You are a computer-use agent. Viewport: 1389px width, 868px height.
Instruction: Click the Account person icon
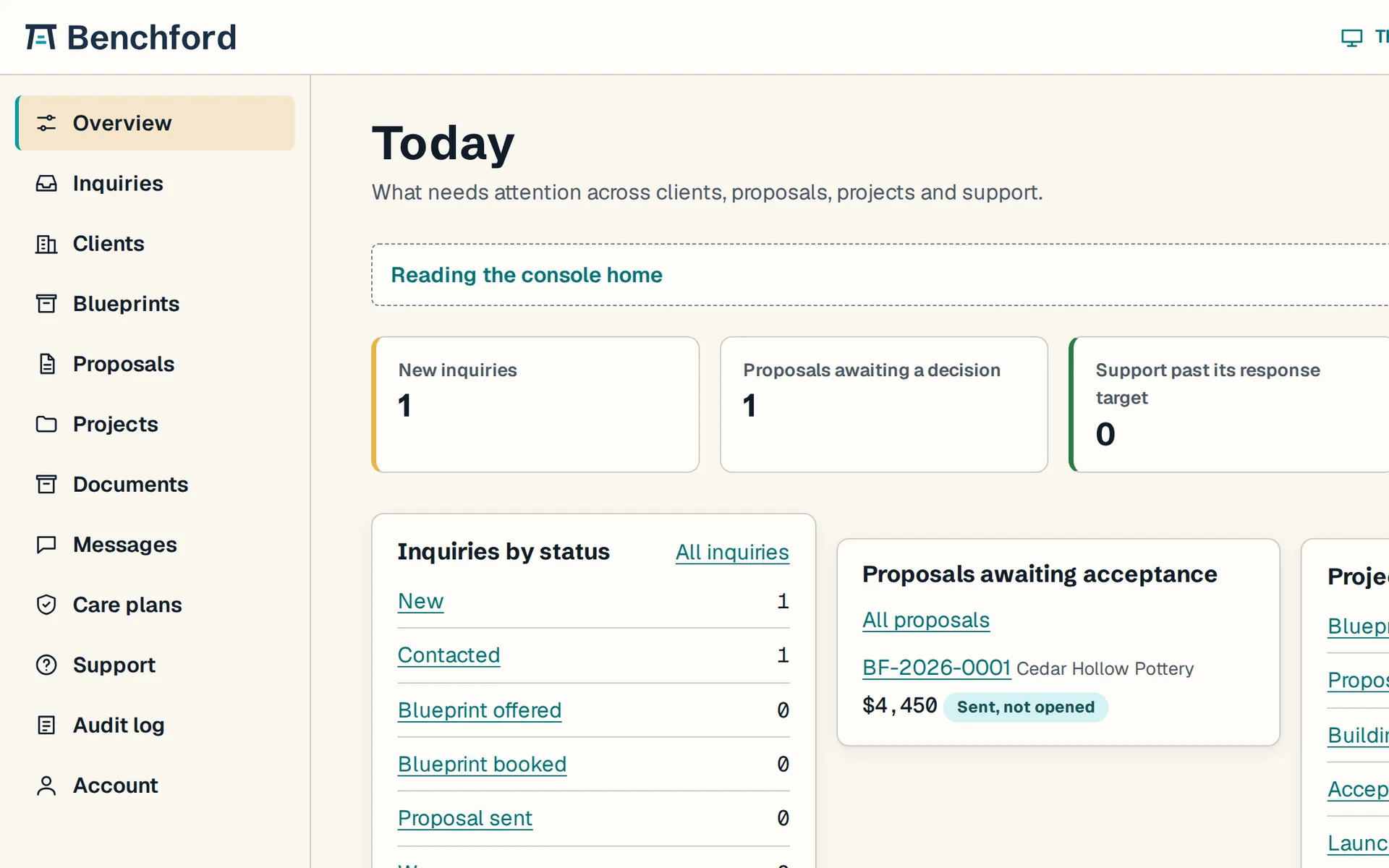(46, 786)
